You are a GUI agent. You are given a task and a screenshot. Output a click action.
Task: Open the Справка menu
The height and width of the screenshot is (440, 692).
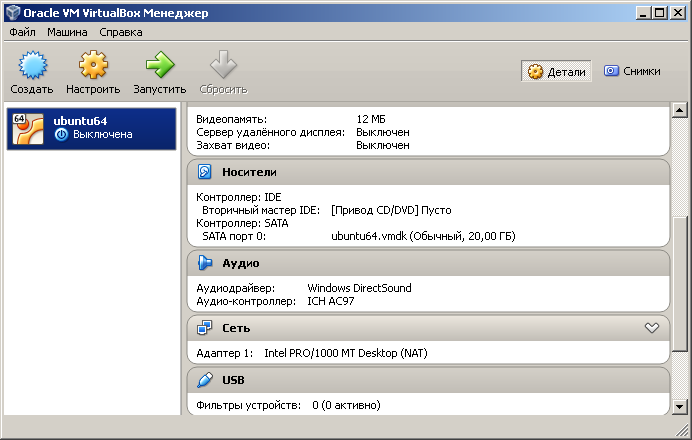(x=120, y=32)
